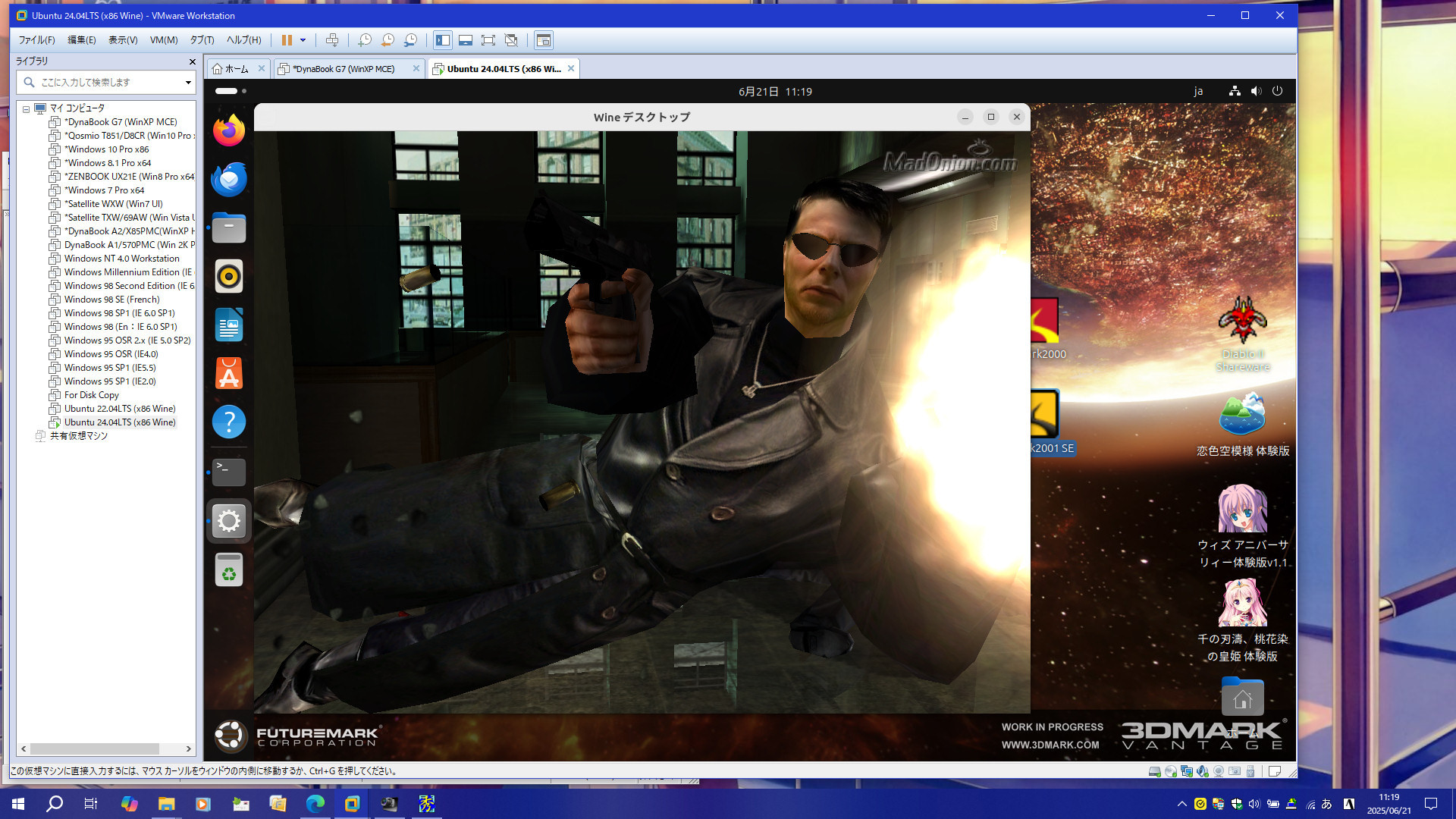This screenshot has width=1456, height=819.
Task: Select 共有仮想マシン tree item
Action: pyautogui.click(x=72, y=436)
